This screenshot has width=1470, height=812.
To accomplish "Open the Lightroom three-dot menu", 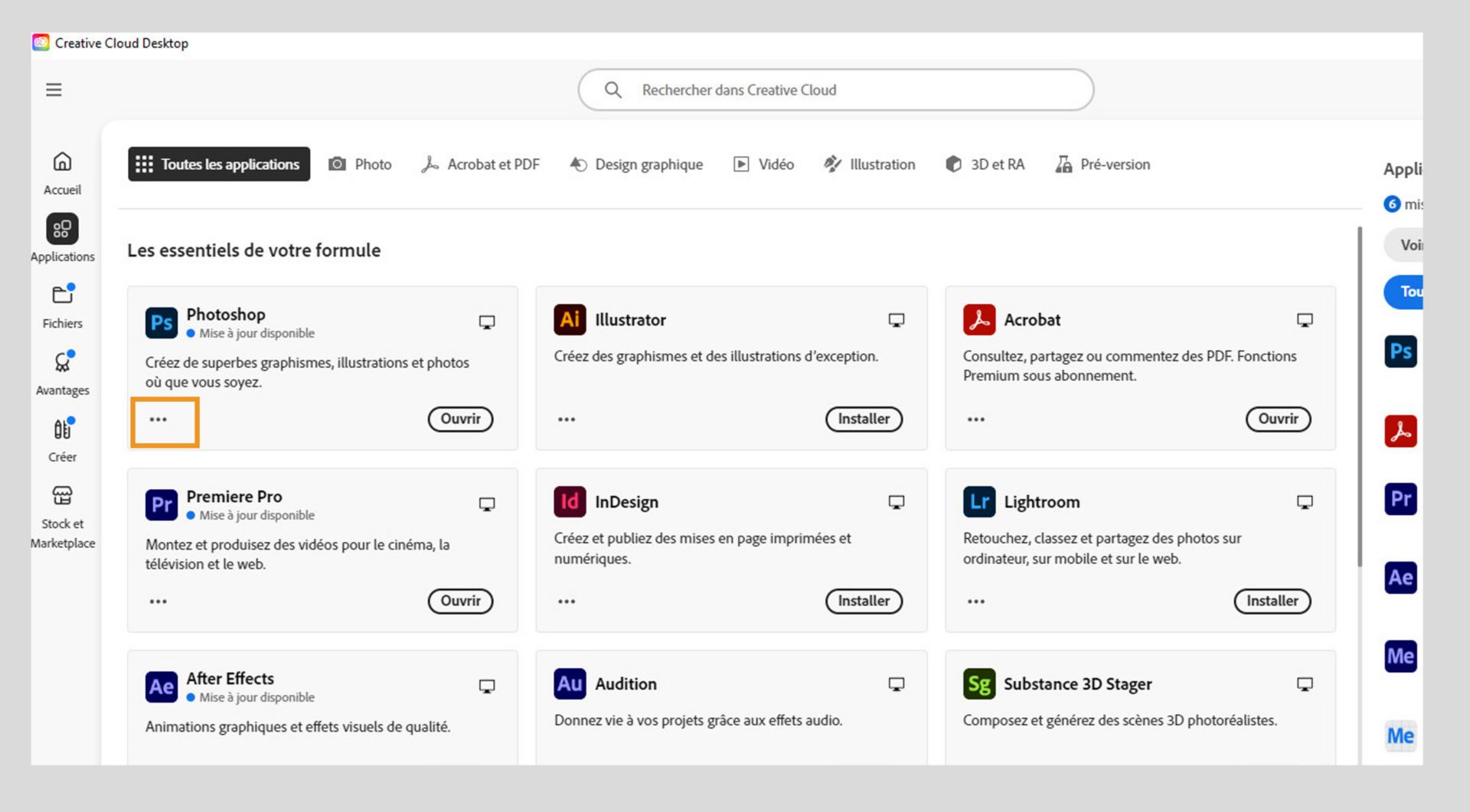I will (975, 602).
